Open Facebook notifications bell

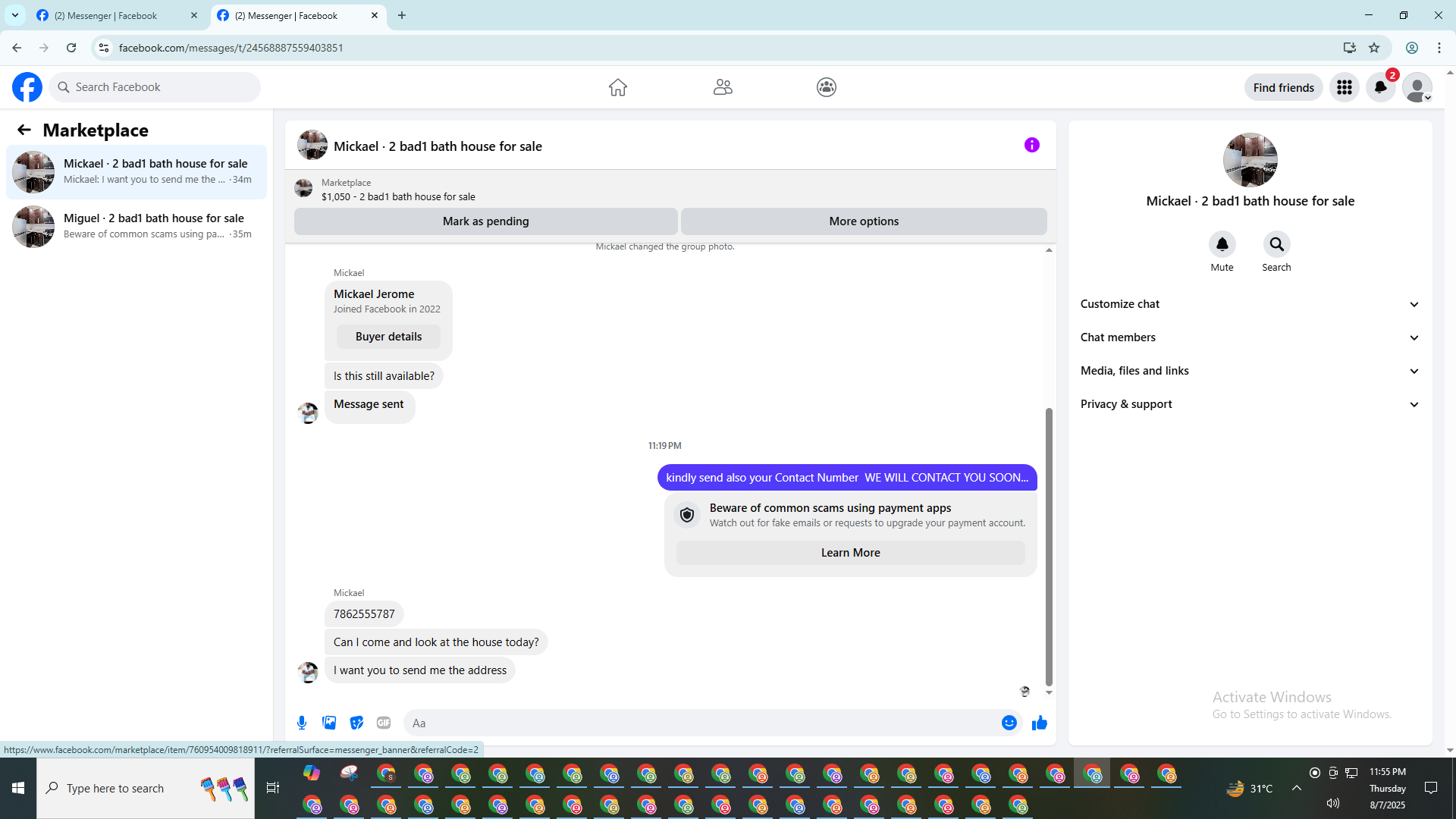1380,87
